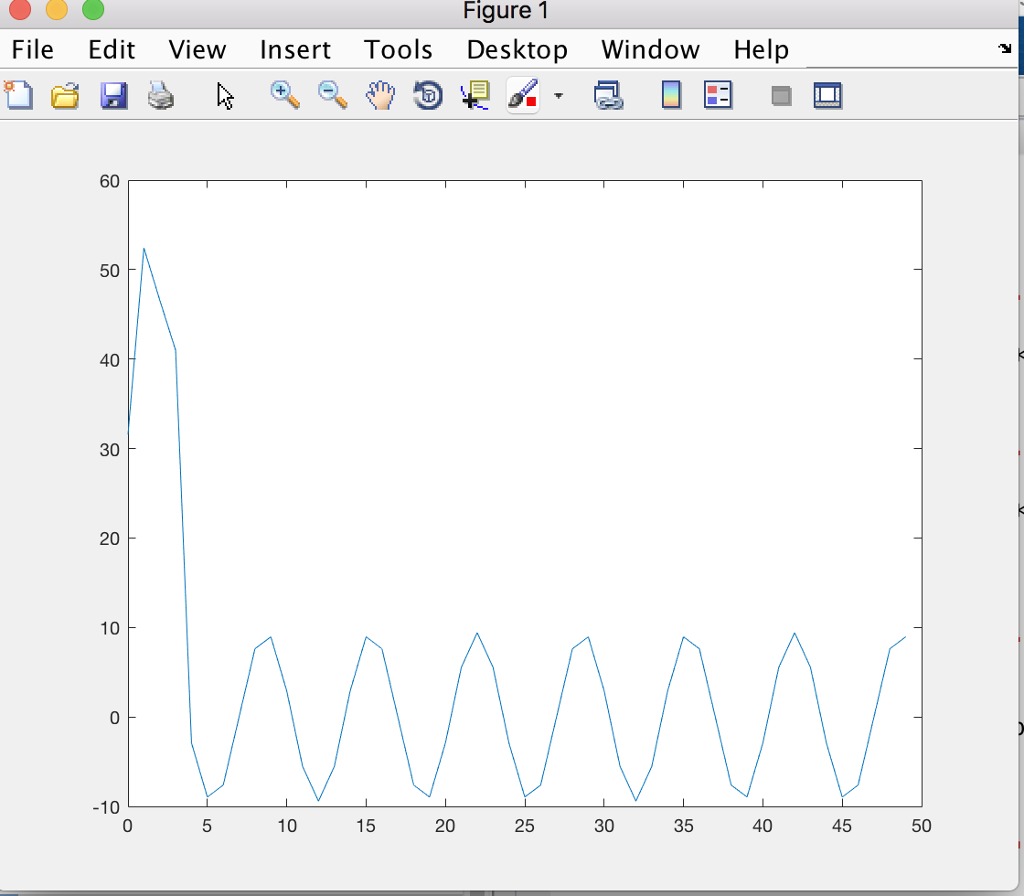The width and height of the screenshot is (1024, 896).
Task: Activate the Zoom Out tool
Action: (333, 95)
